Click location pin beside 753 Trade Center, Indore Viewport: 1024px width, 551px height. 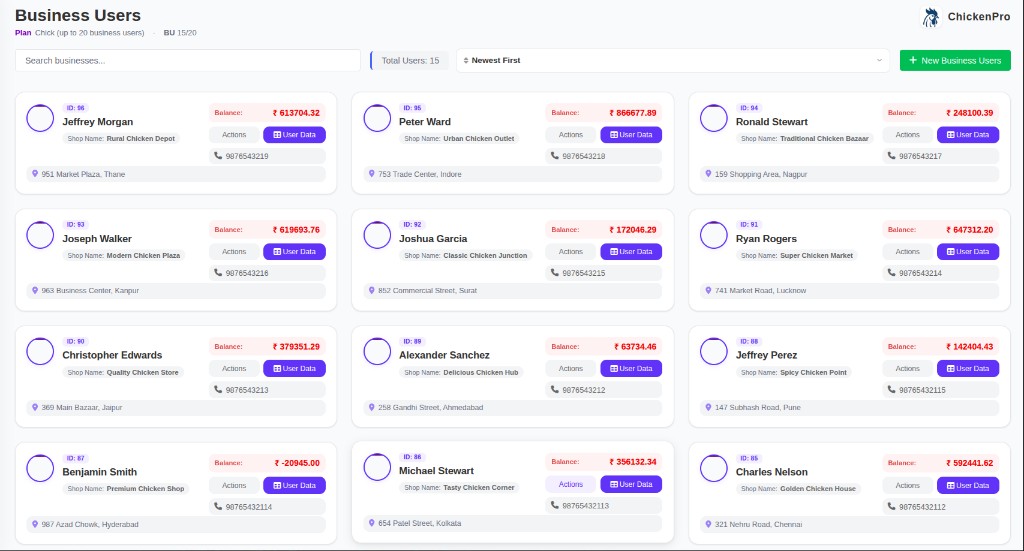tap(372, 174)
